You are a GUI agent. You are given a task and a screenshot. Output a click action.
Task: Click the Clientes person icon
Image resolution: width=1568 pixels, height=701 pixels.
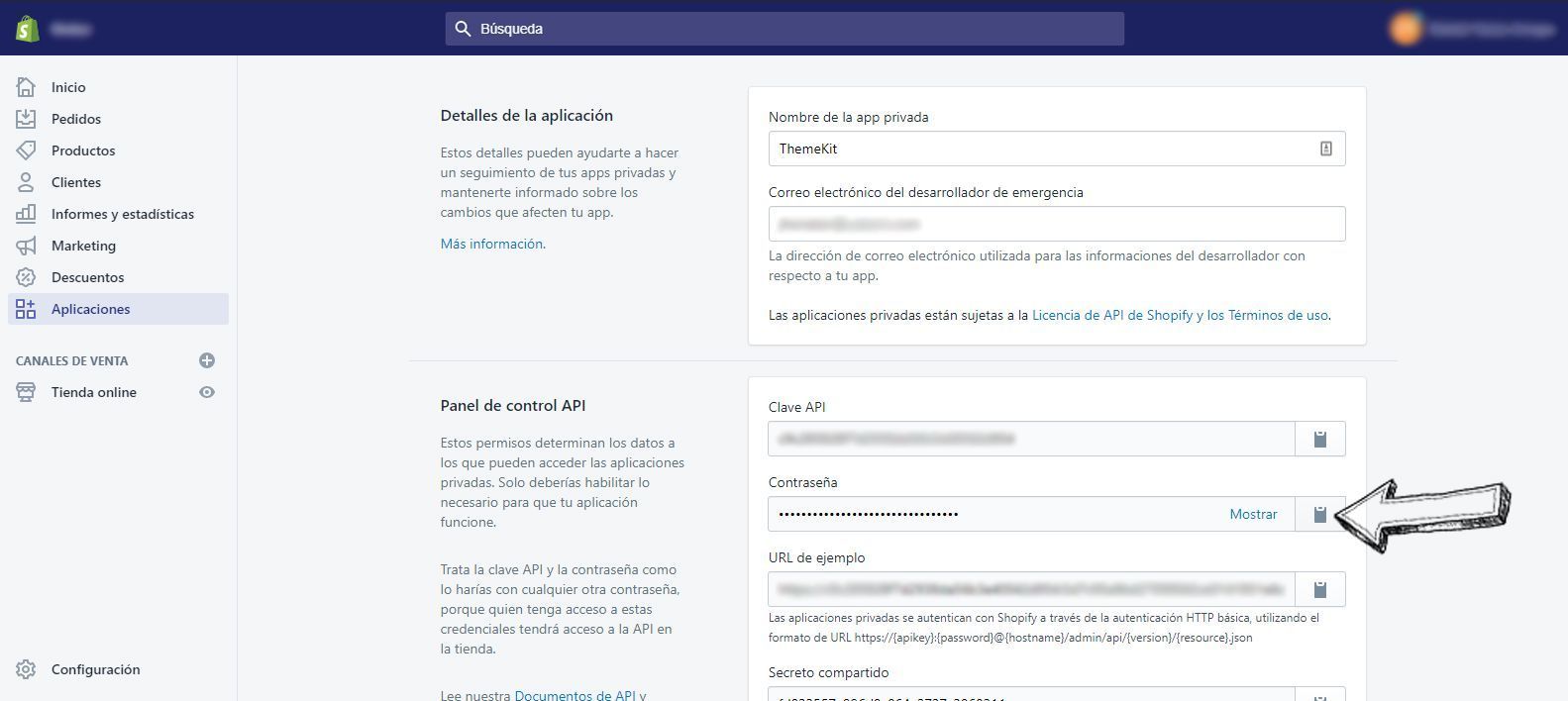click(x=26, y=182)
